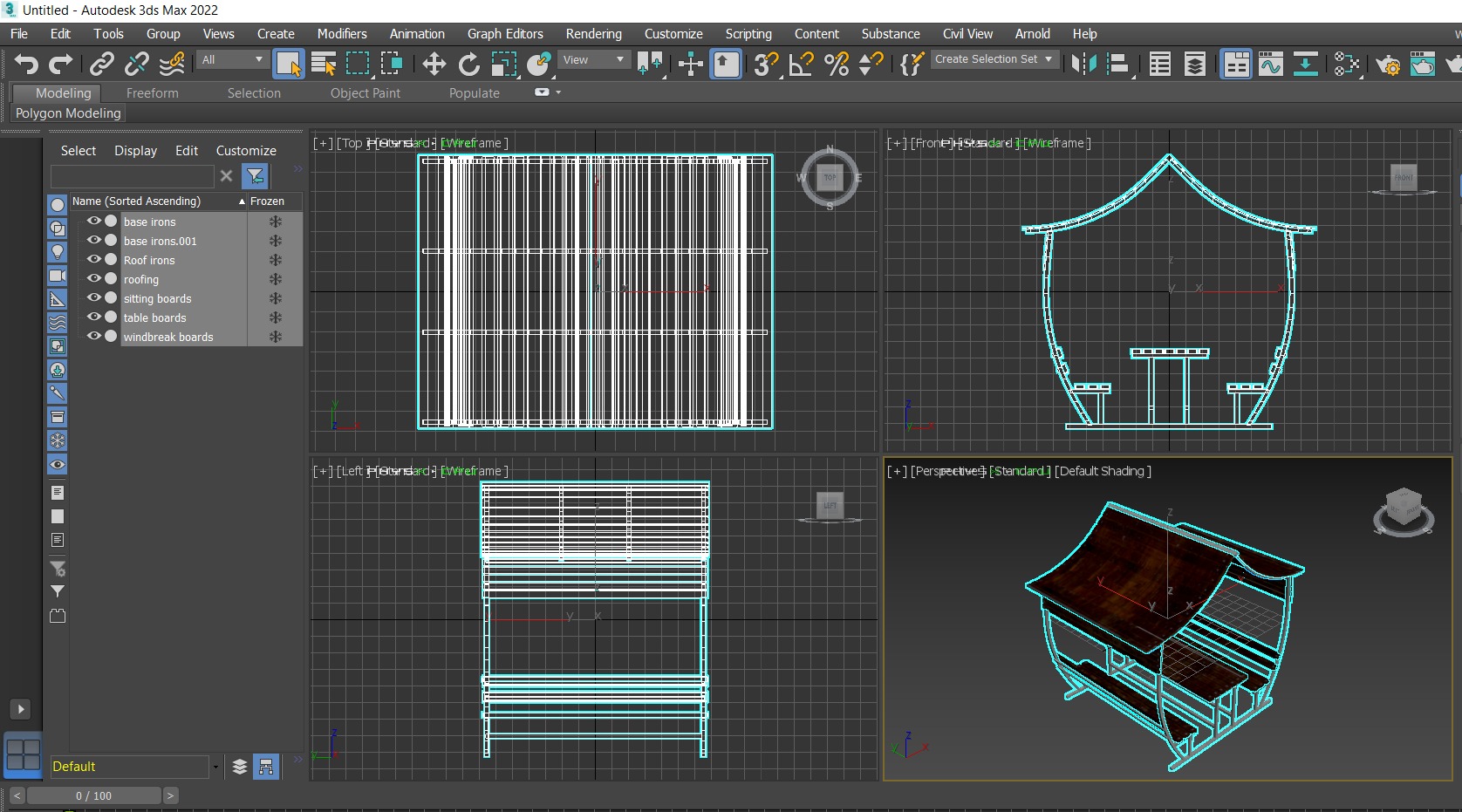Click Edit Named Selection Sets icon
Screen dimensions: 1462x812
[x=912, y=64]
